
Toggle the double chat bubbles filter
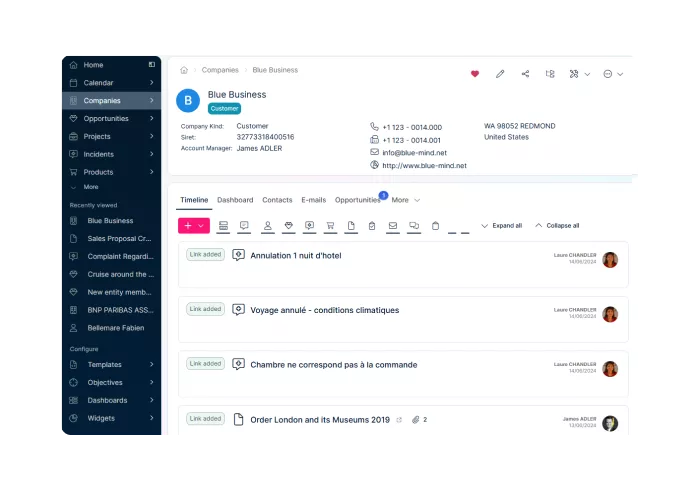click(x=414, y=226)
